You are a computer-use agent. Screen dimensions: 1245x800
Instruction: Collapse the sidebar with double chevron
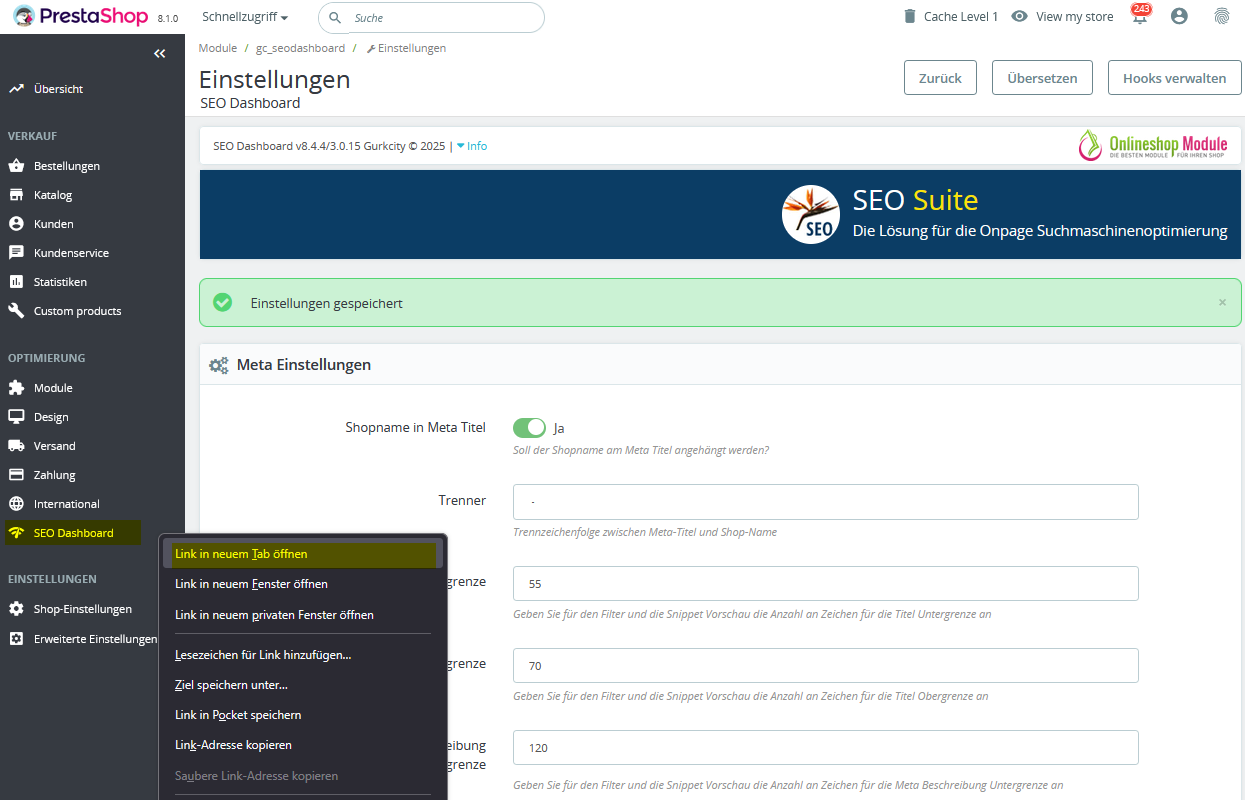[x=160, y=54]
